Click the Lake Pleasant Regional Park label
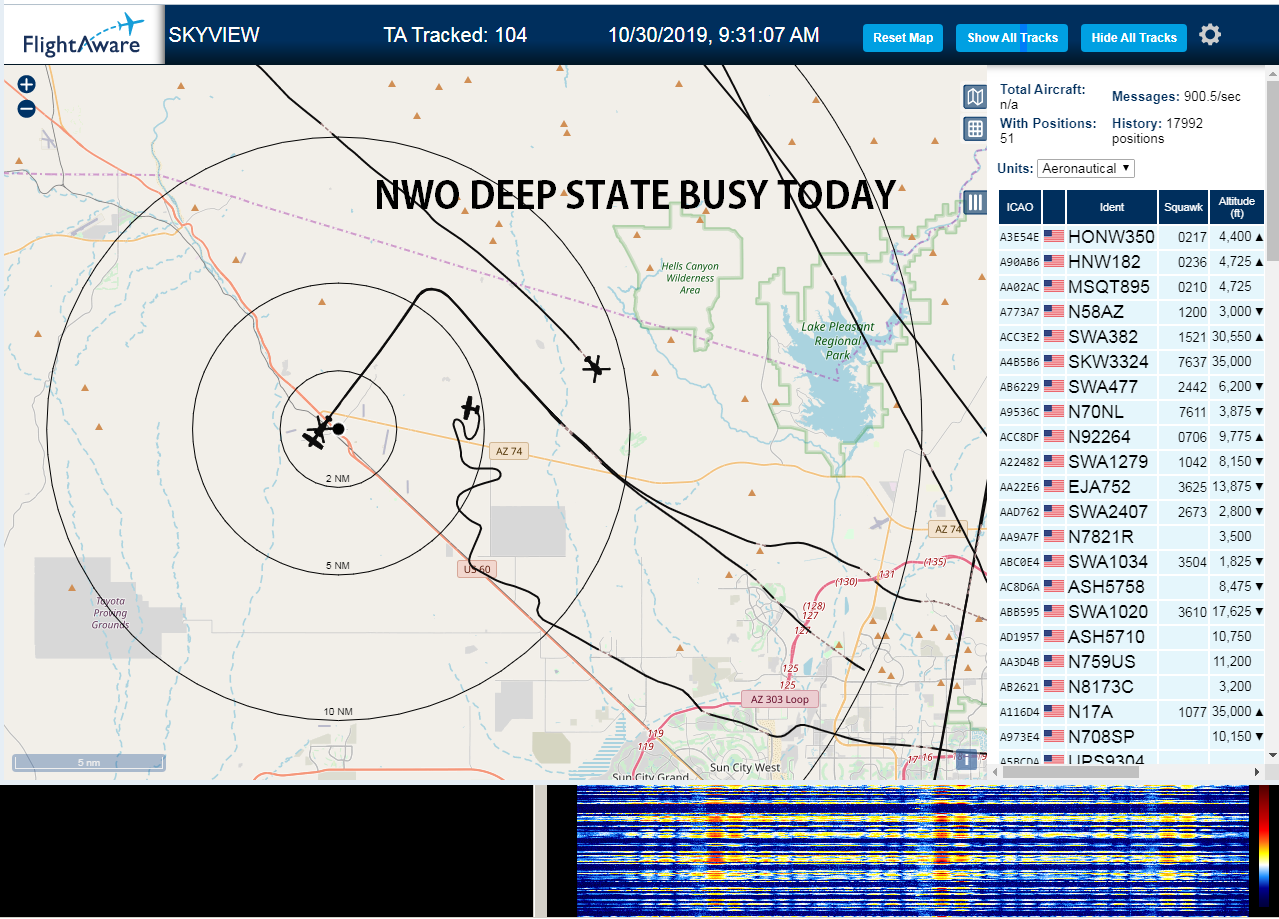 pos(837,341)
